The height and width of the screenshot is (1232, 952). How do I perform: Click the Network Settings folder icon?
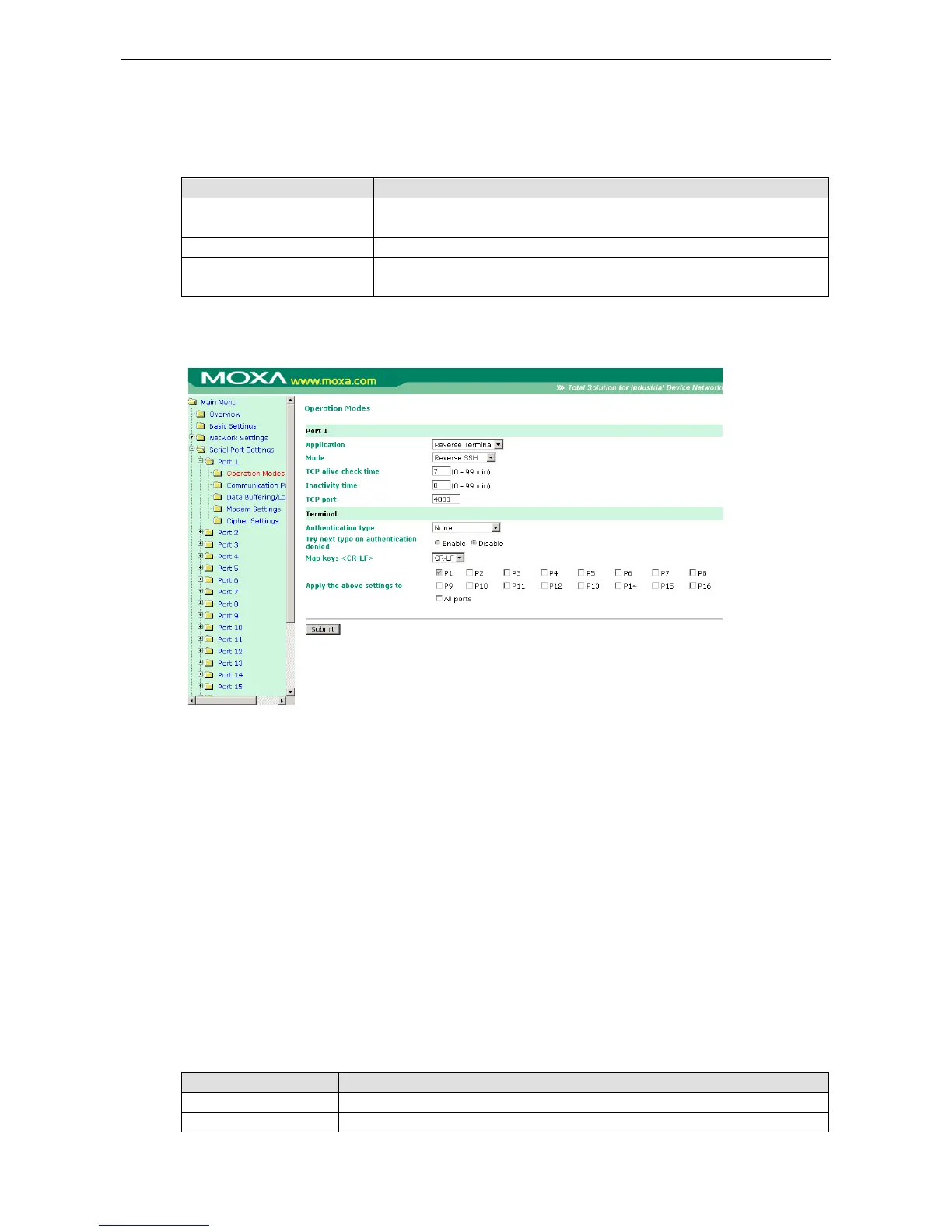(201, 437)
